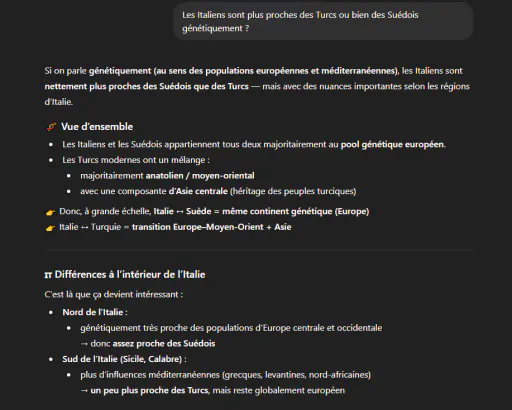Click the arrow before "un peu plus proche des Turcs"
Viewport: 512px width, 410px height.
click(x=84, y=391)
